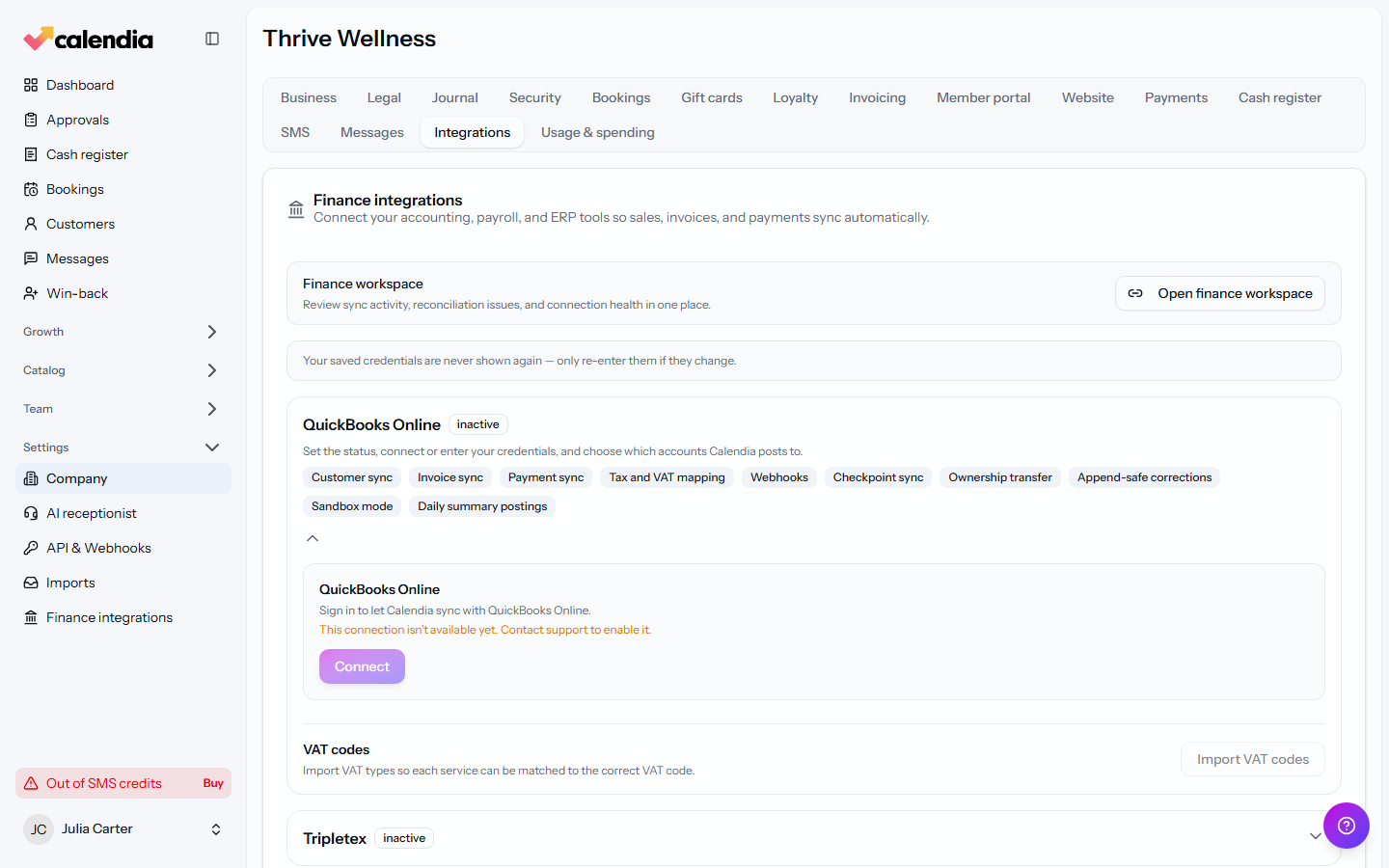This screenshot has height=868, width=1389.
Task: Open Win-back page
Action: 123,293
